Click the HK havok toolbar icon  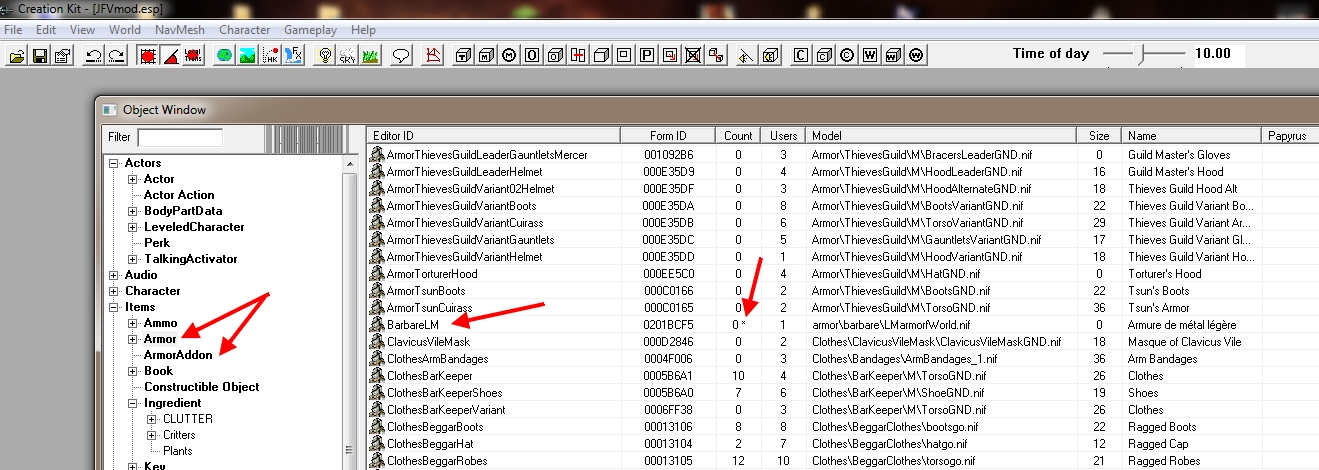tap(270, 56)
